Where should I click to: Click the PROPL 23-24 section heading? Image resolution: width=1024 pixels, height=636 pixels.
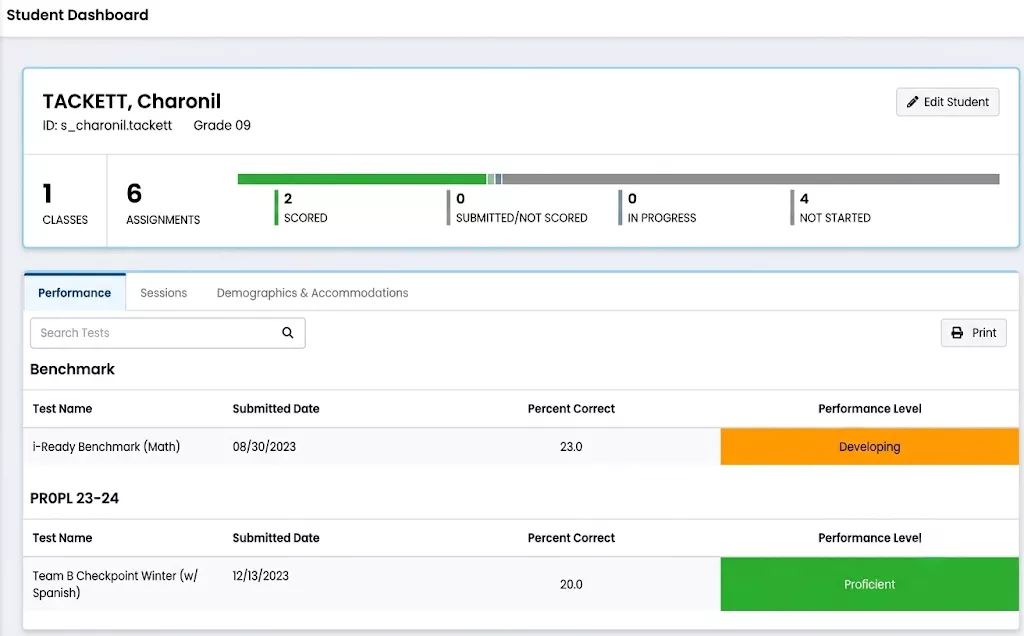74,498
